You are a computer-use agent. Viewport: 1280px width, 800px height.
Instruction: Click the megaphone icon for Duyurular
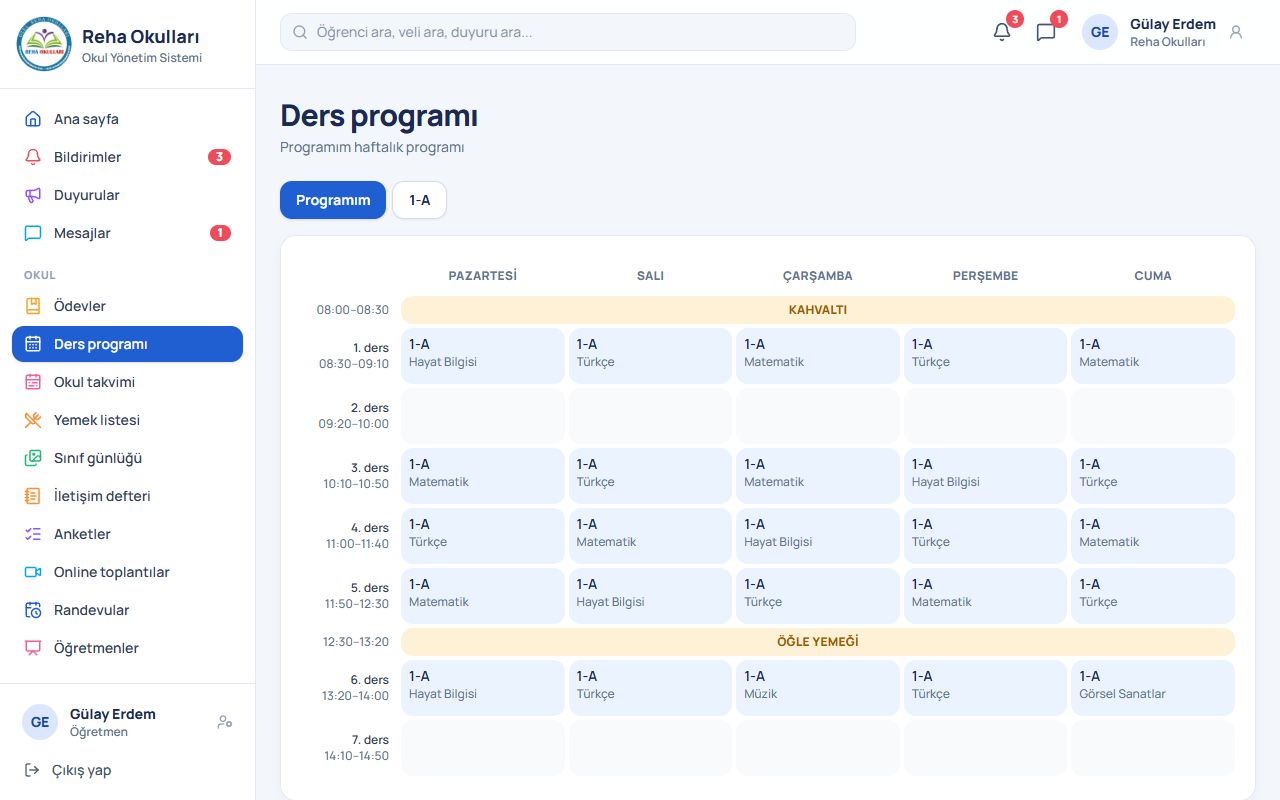[33, 195]
